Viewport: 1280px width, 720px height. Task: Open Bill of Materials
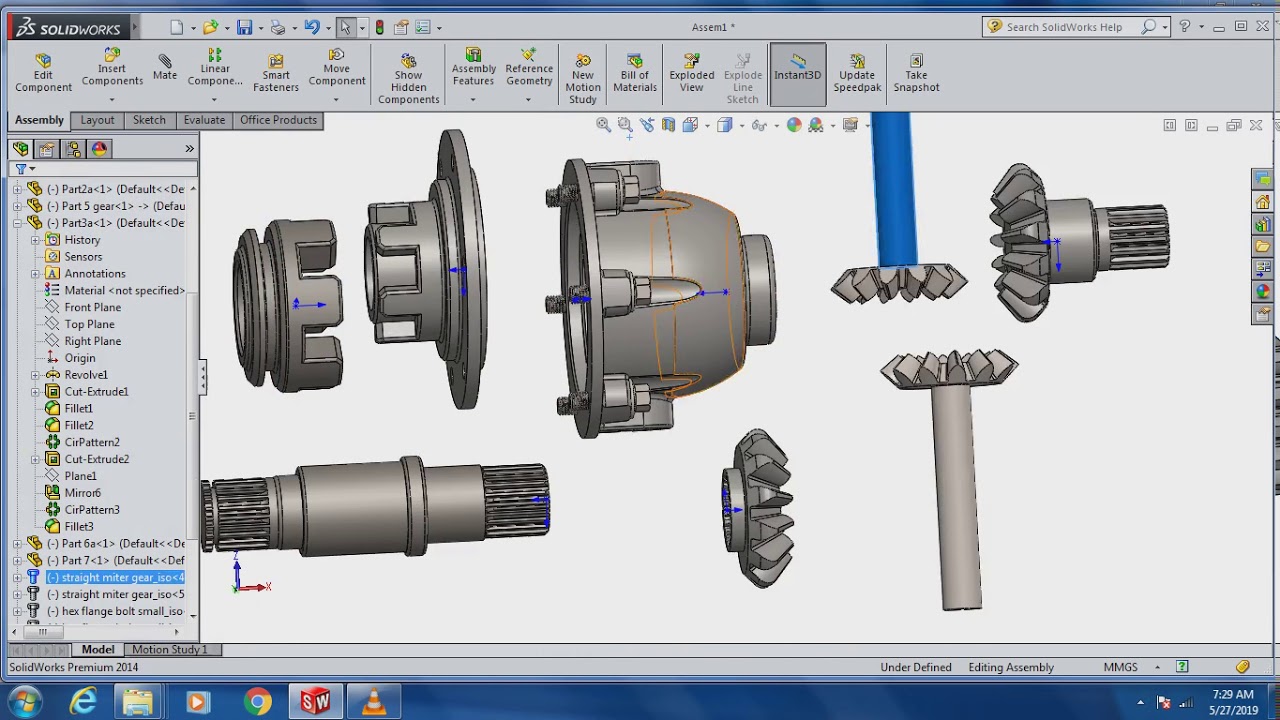(635, 73)
